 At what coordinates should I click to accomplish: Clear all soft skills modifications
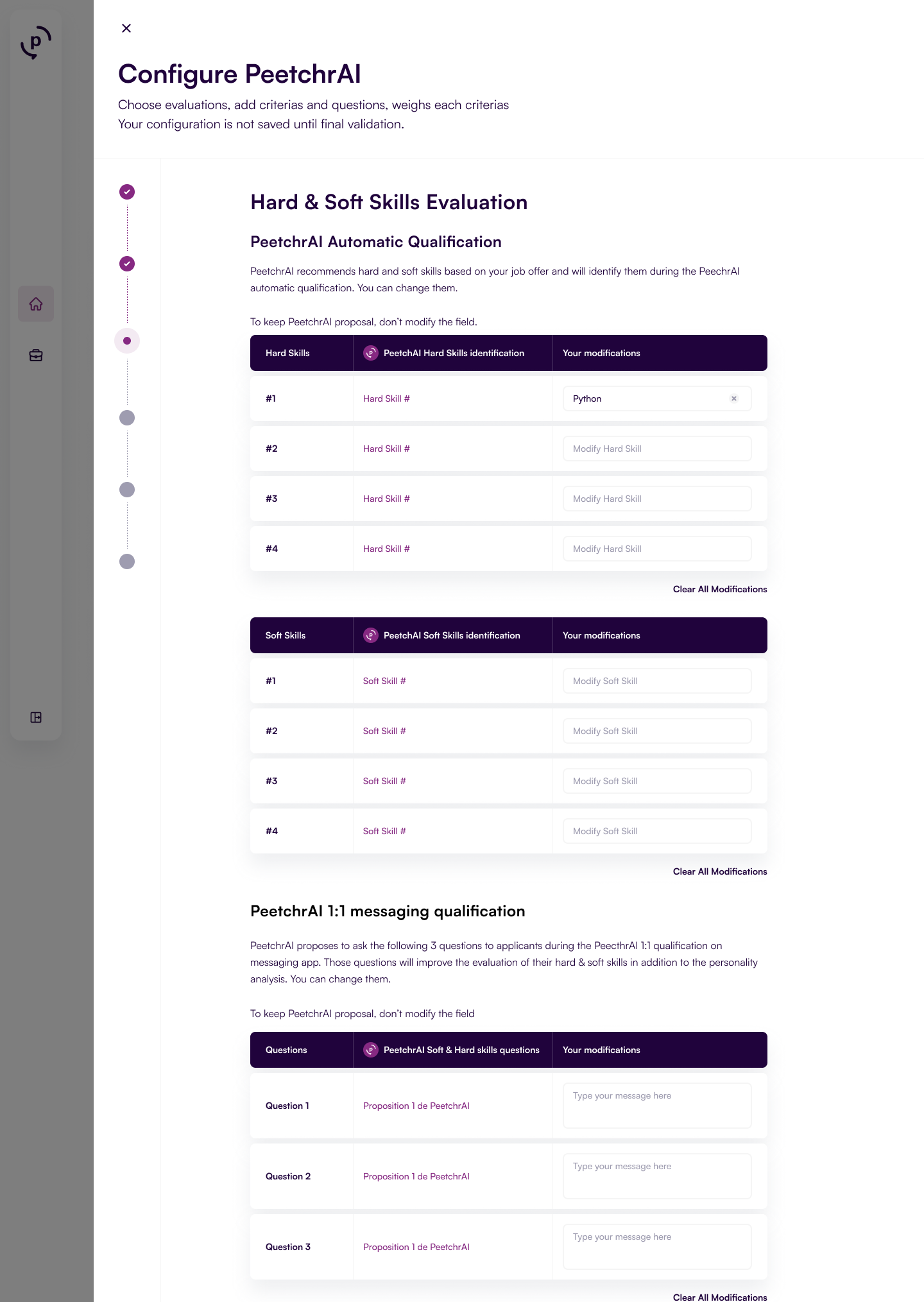point(719,871)
